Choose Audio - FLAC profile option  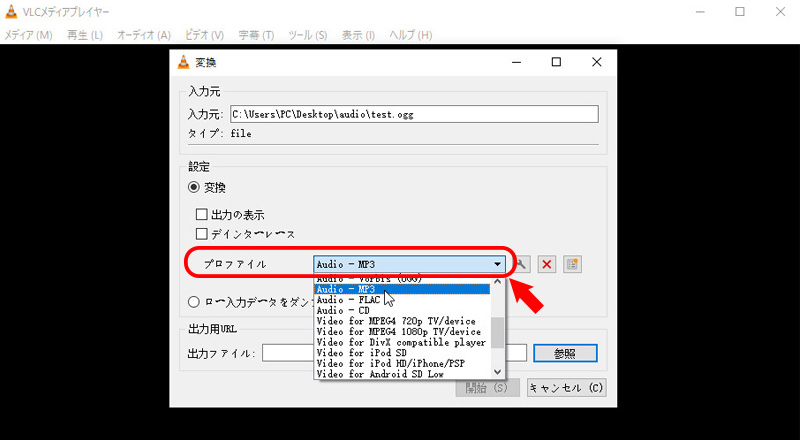pos(402,300)
